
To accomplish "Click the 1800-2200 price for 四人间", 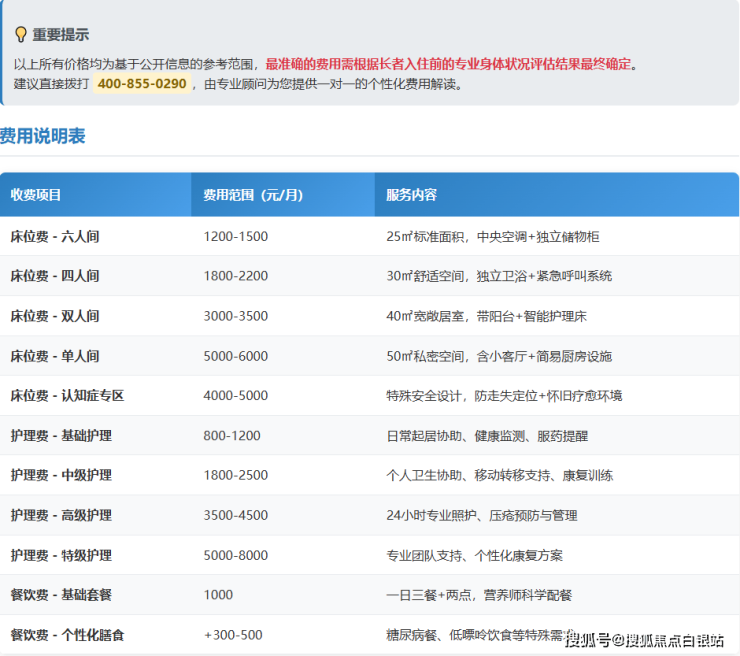I will (x=235, y=276).
